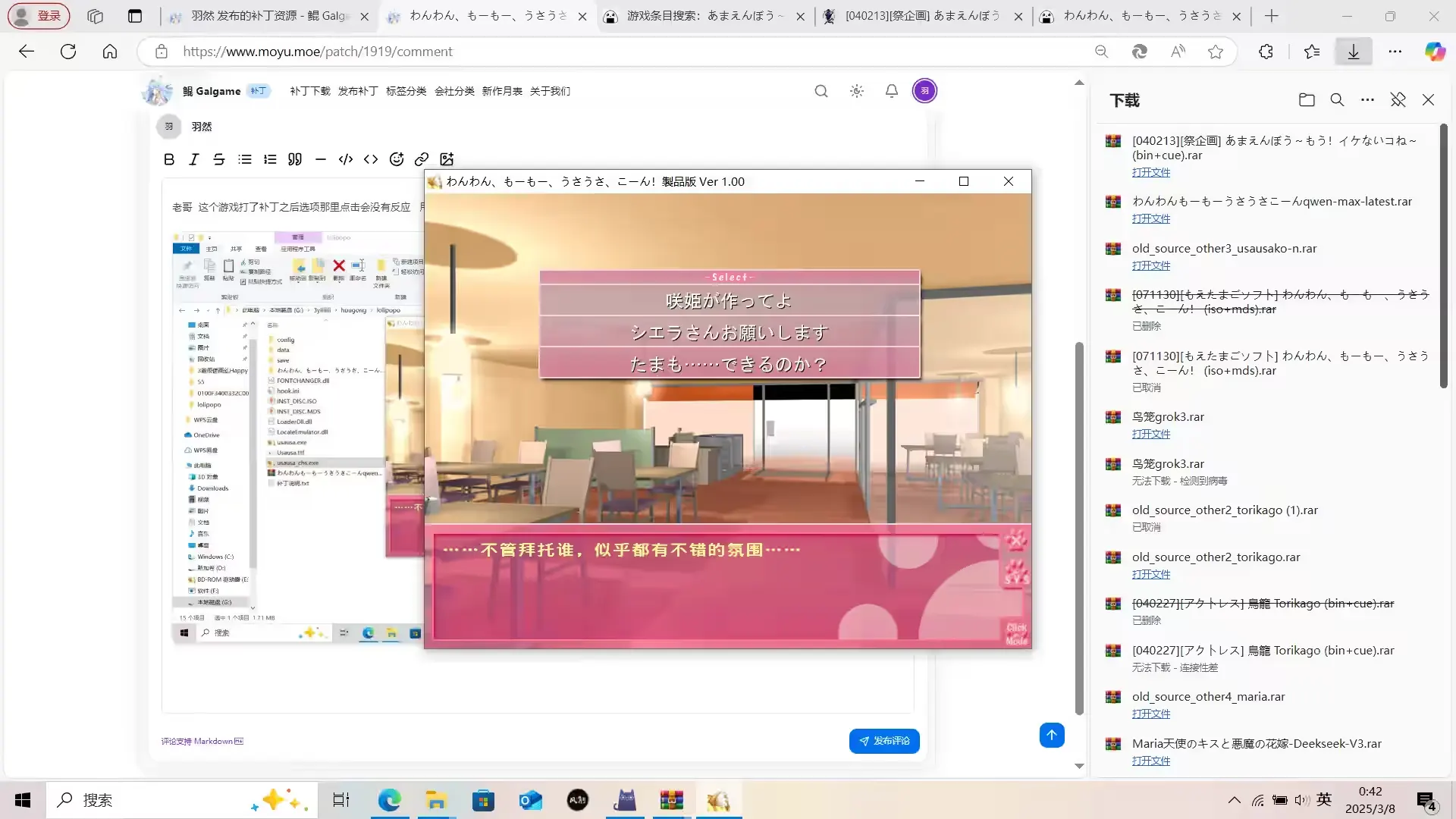Click 发布评论 submit button
Screen dimensions: 1456x819
point(884,741)
